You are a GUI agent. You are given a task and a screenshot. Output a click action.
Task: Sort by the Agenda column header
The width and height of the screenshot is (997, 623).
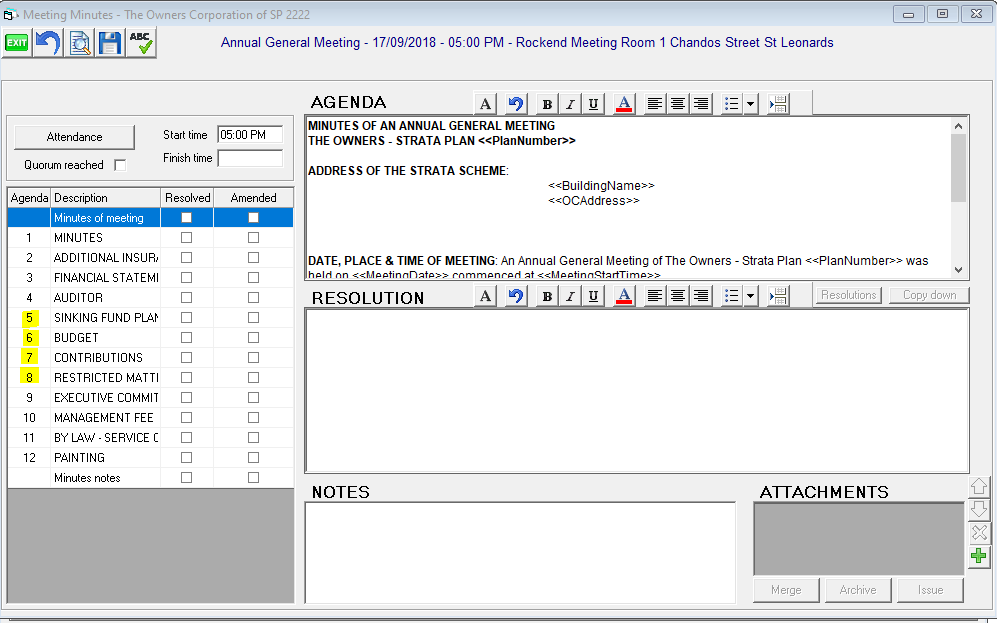[x=29, y=198]
